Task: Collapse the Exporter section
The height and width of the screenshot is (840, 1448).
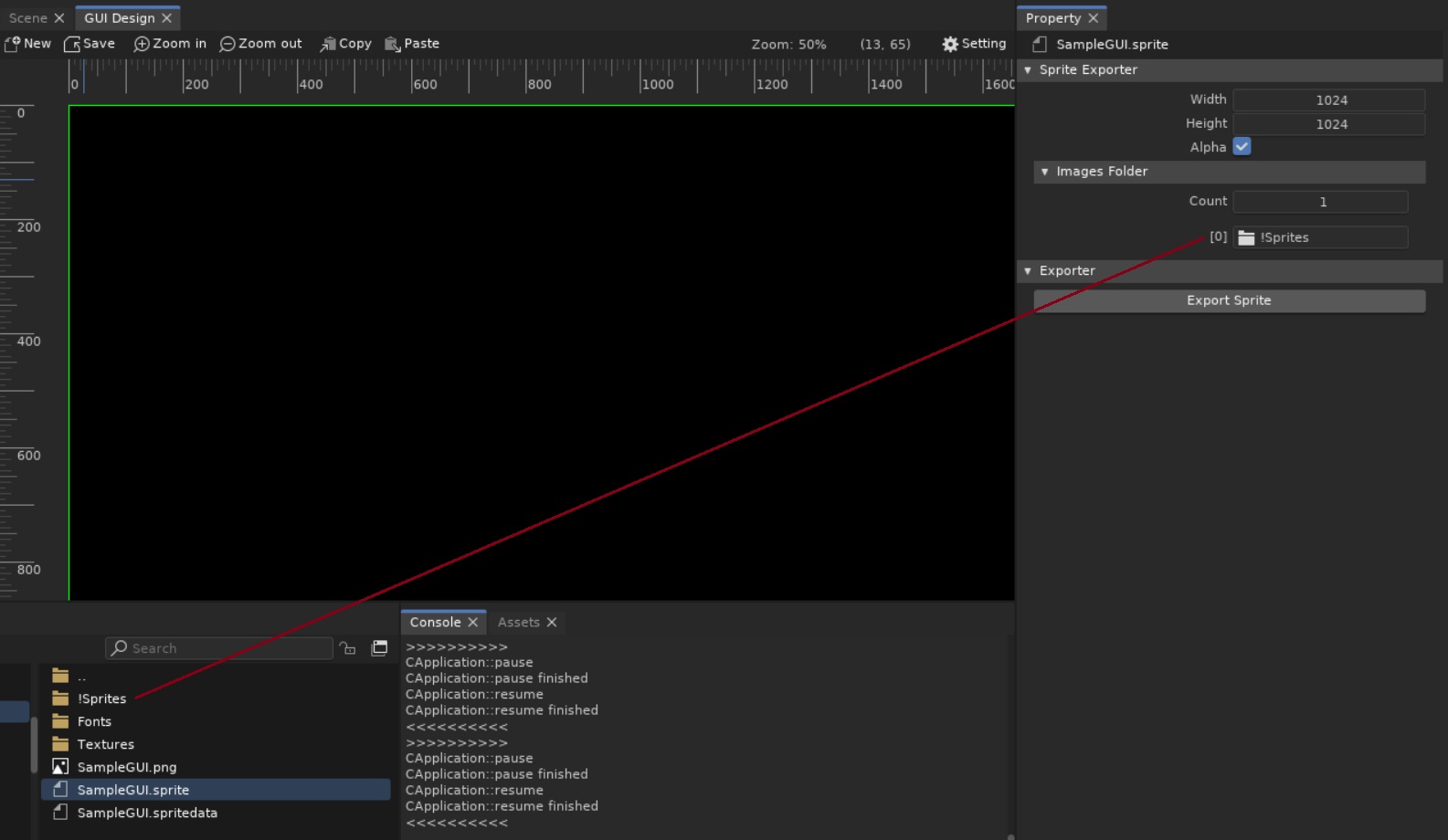Action: tap(1028, 271)
